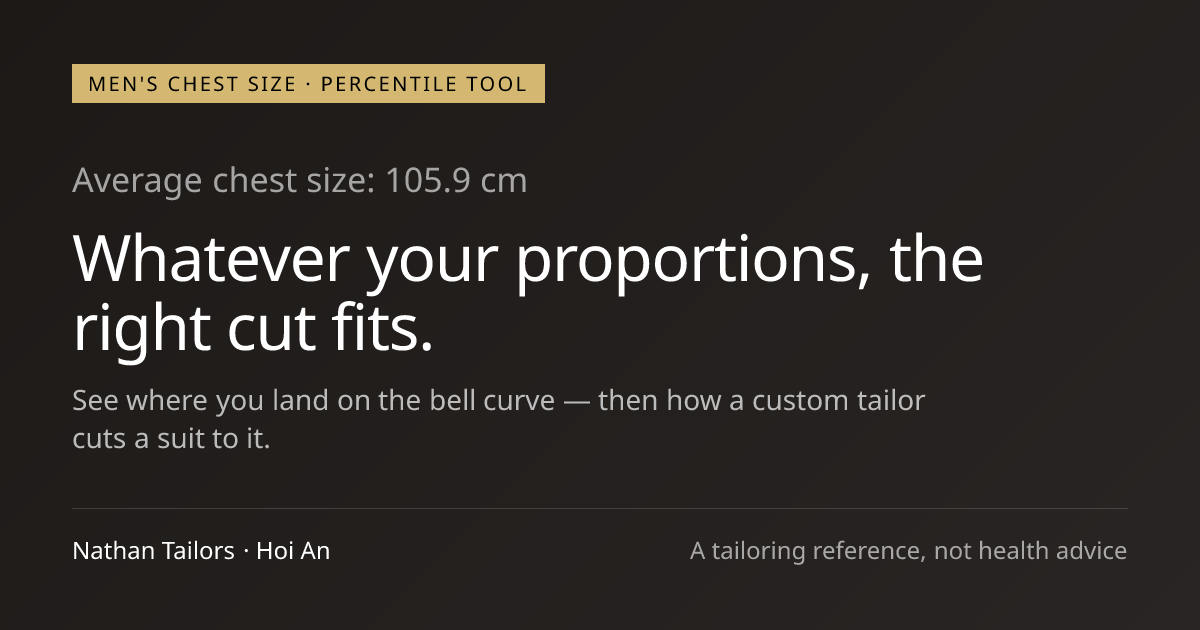Open the Nathan Tailors brand name
Image resolution: width=1200 pixels, height=630 pixels.
[x=153, y=551]
